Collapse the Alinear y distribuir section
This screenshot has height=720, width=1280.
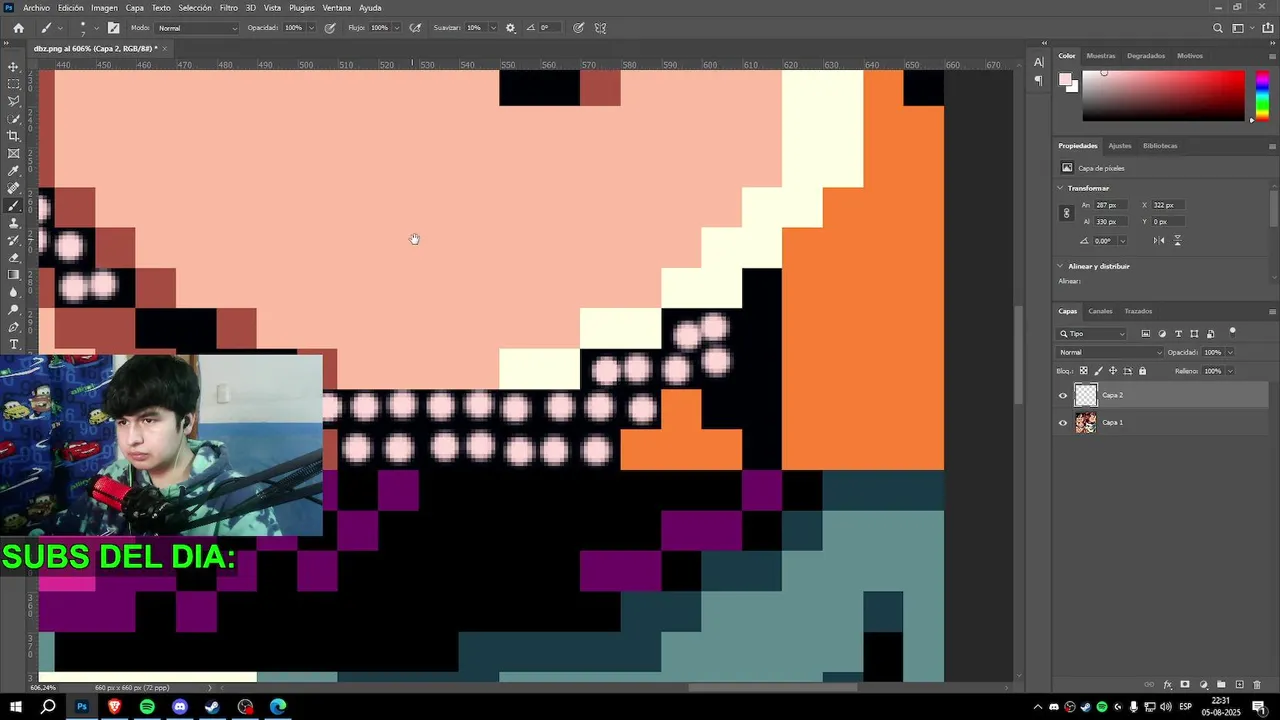[x=1061, y=266]
